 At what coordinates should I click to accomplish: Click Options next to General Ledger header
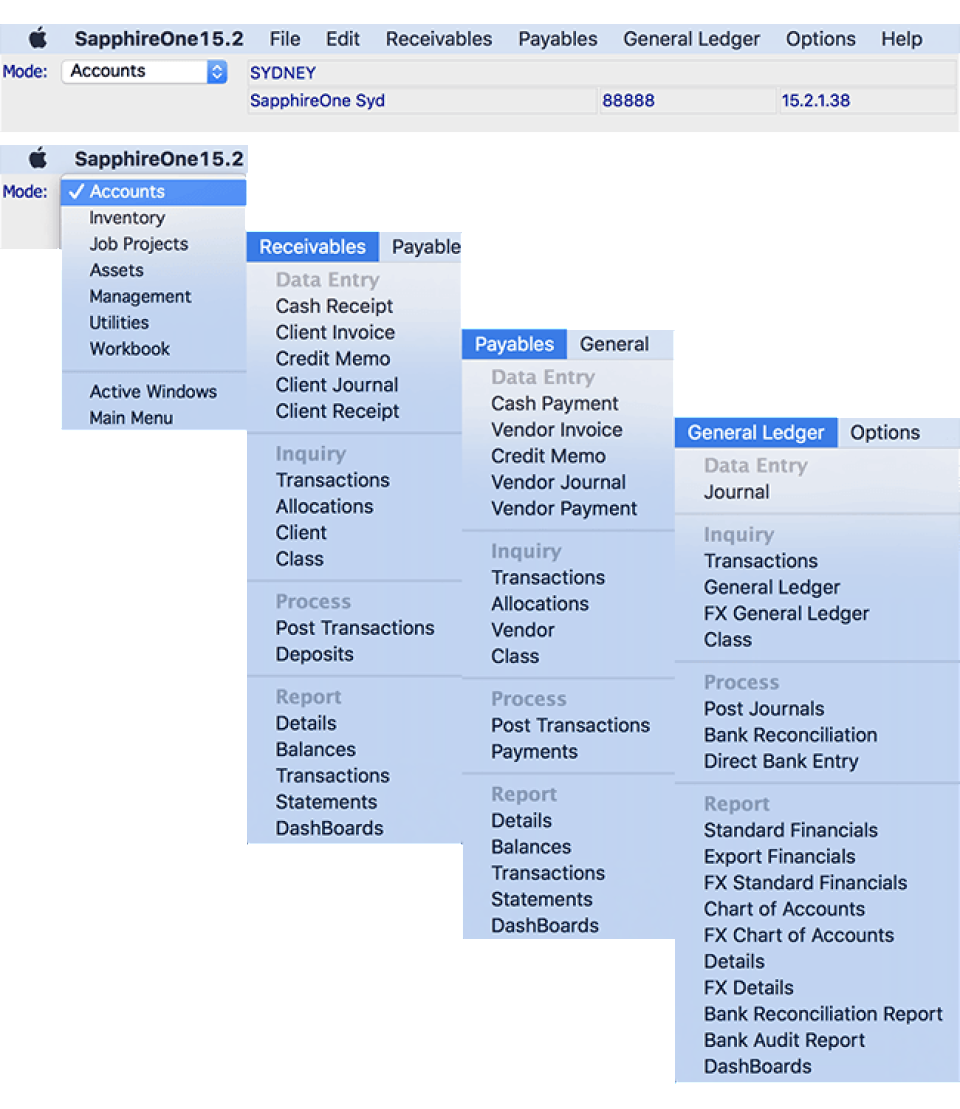click(885, 433)
